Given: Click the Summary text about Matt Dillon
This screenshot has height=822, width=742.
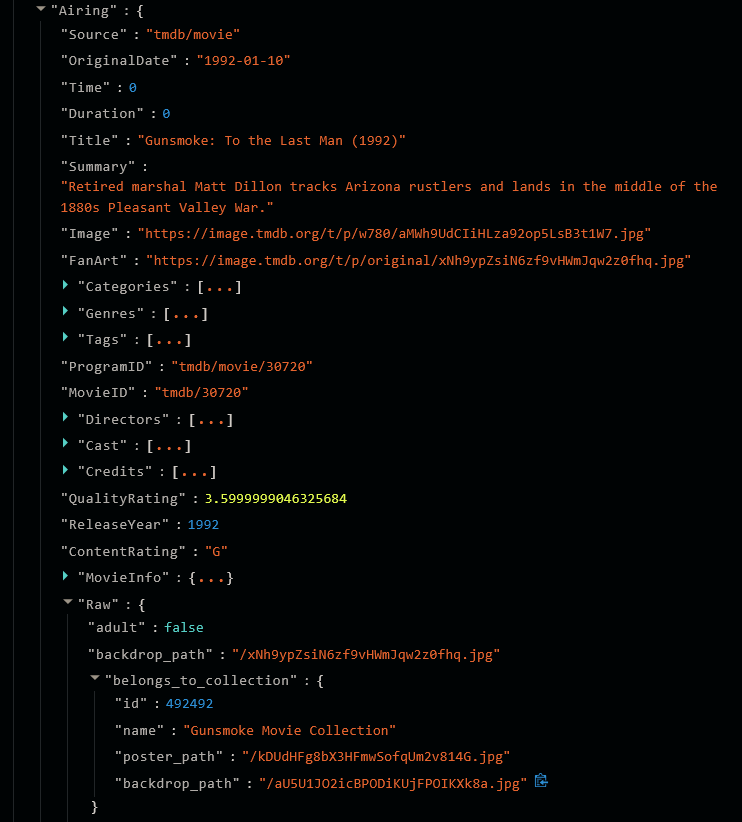Looking at the screenshot, I should click(389, 197).
